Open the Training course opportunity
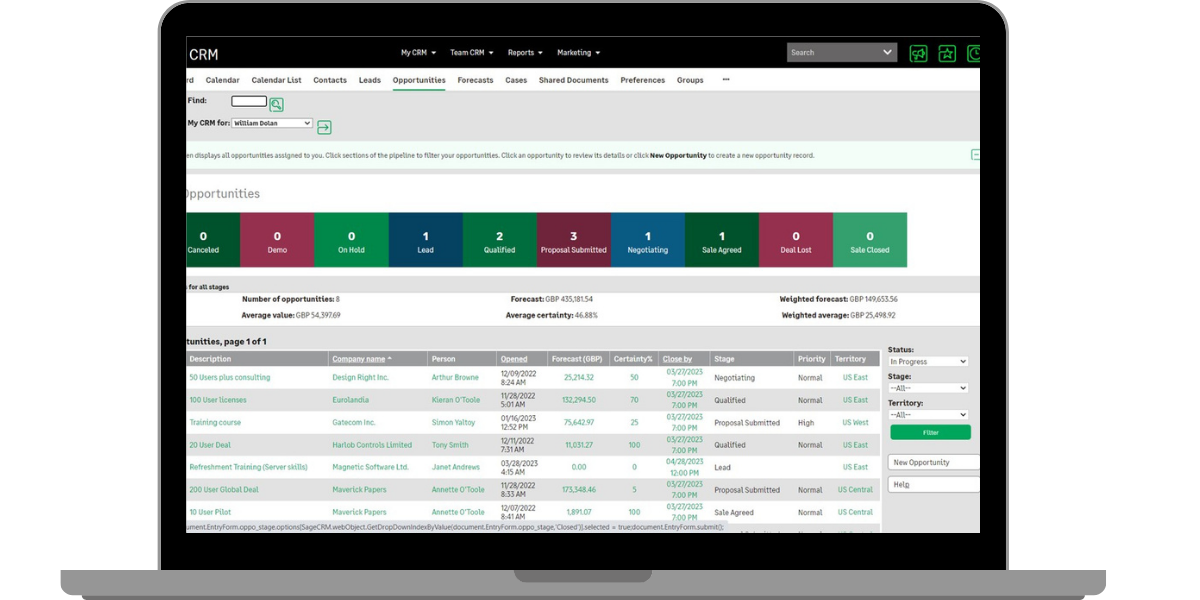This screenshot has height=600, width=1200. tap(215, 423)
